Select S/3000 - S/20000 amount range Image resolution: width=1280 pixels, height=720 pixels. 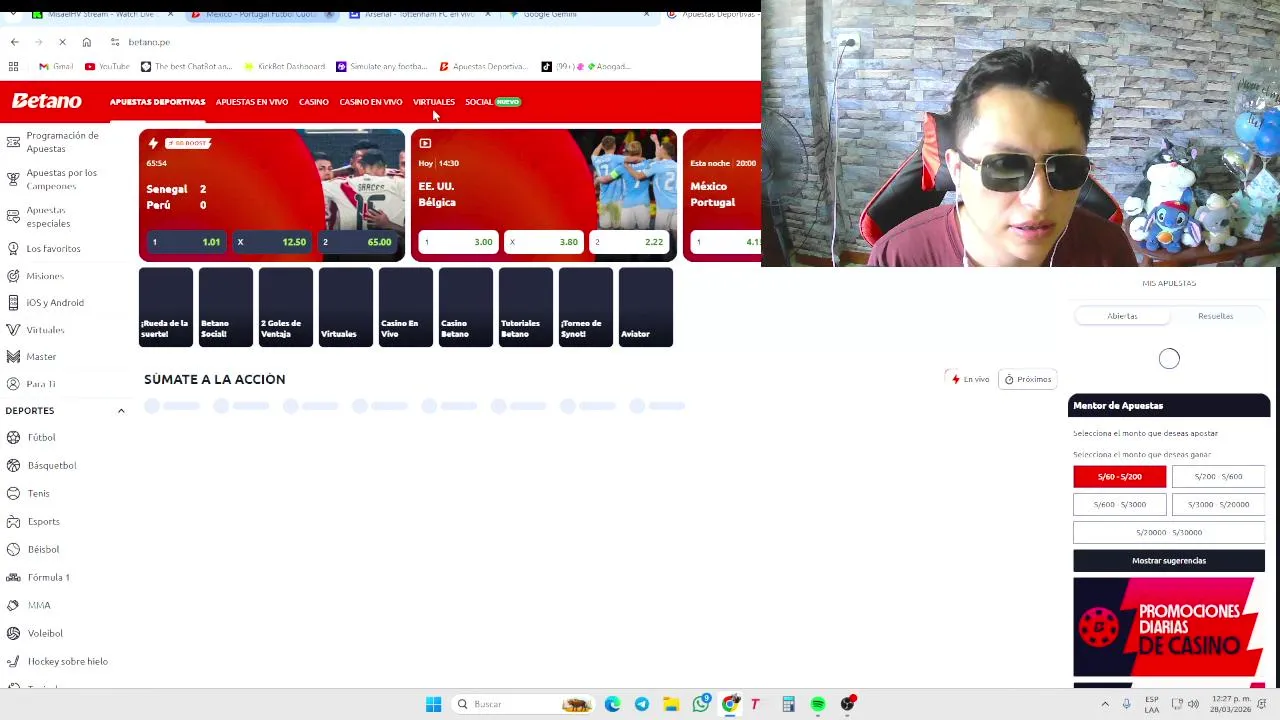tap(1218, 504)
